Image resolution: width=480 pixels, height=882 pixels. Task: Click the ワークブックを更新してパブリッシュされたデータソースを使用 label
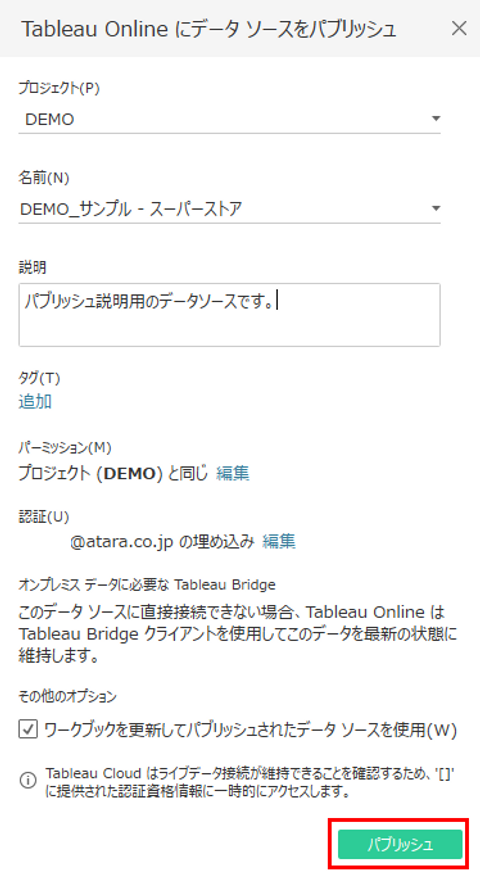click(250, 730)
